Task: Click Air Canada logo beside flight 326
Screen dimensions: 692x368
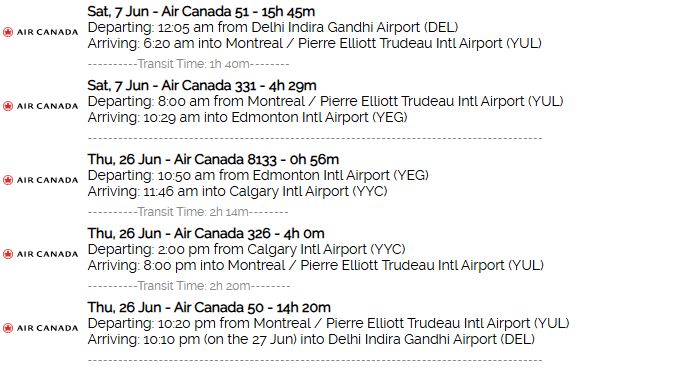Action: click(x=40, y=254)
